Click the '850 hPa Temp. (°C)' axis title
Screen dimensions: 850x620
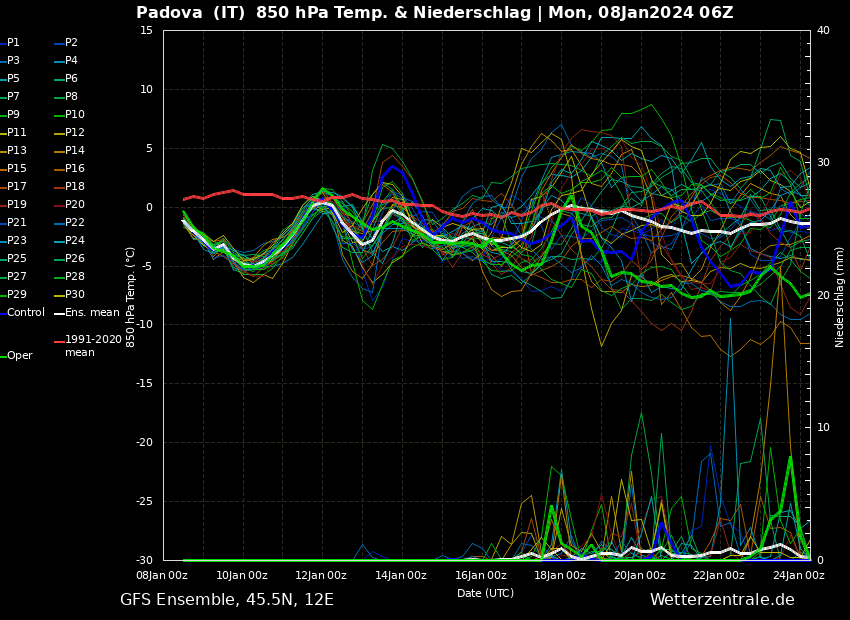[130, 297]
